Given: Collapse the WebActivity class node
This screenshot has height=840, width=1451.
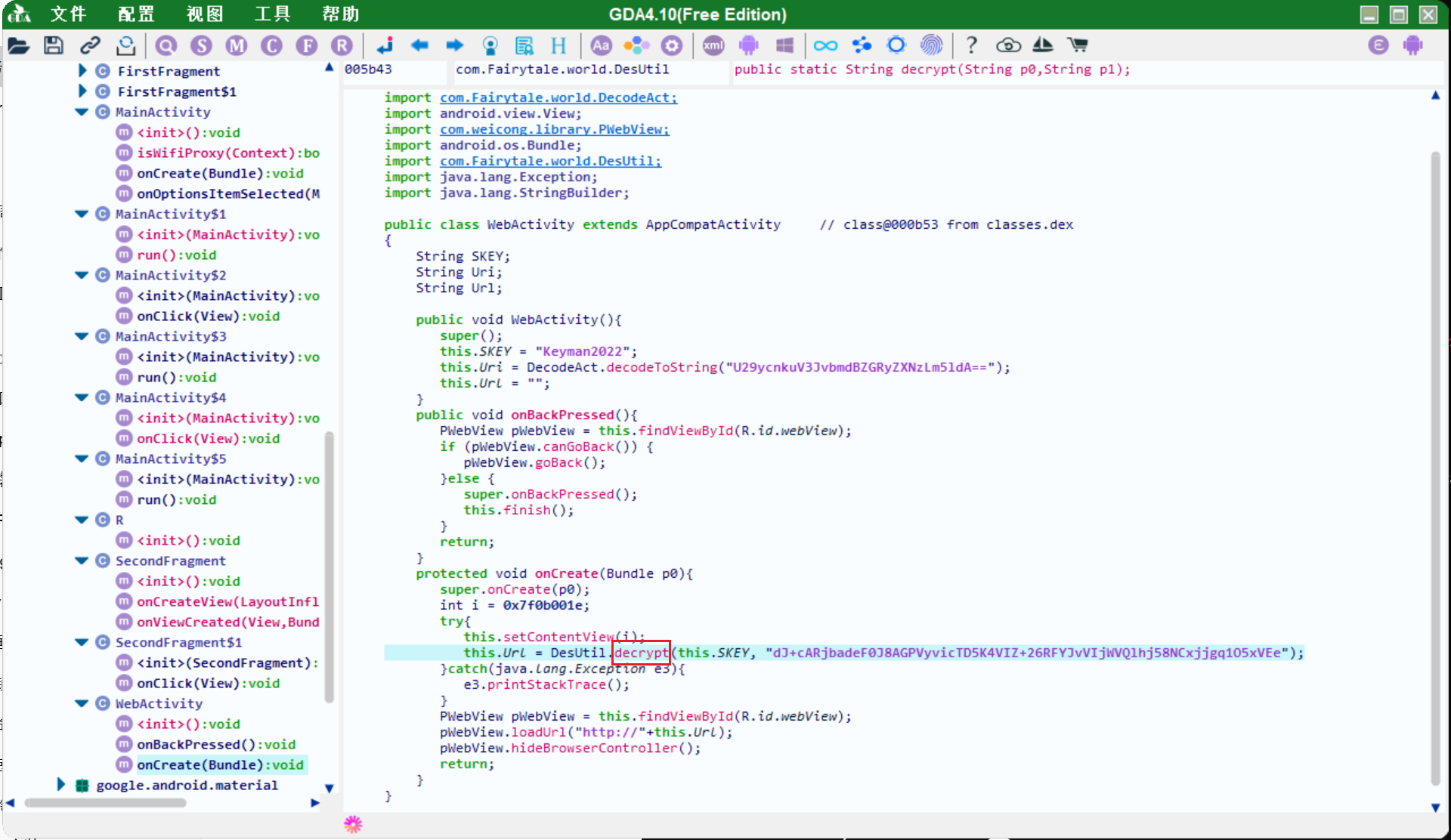Looking at the screenshot, I should [82, 703].
